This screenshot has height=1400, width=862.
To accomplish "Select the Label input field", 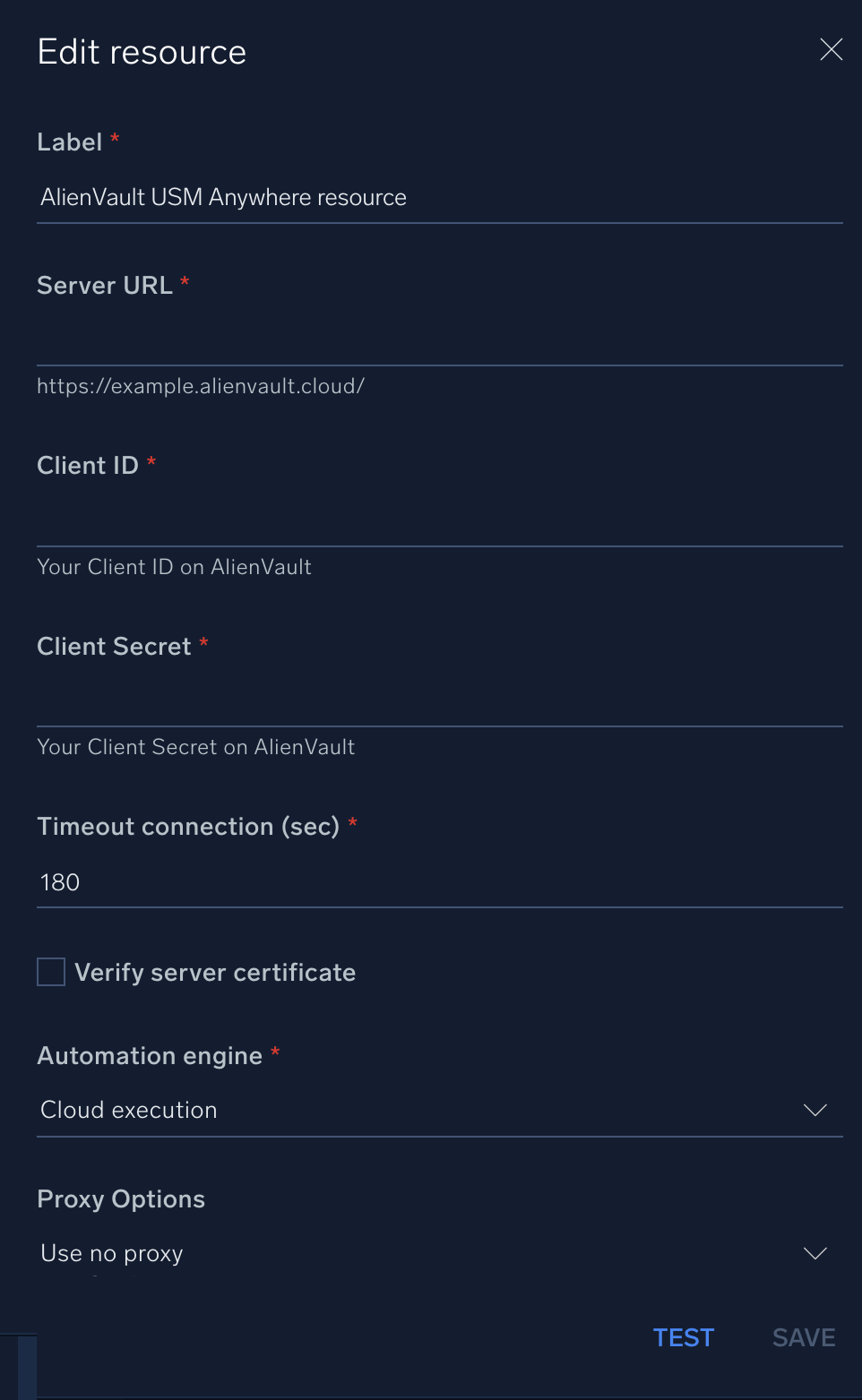I will (439, 197).
